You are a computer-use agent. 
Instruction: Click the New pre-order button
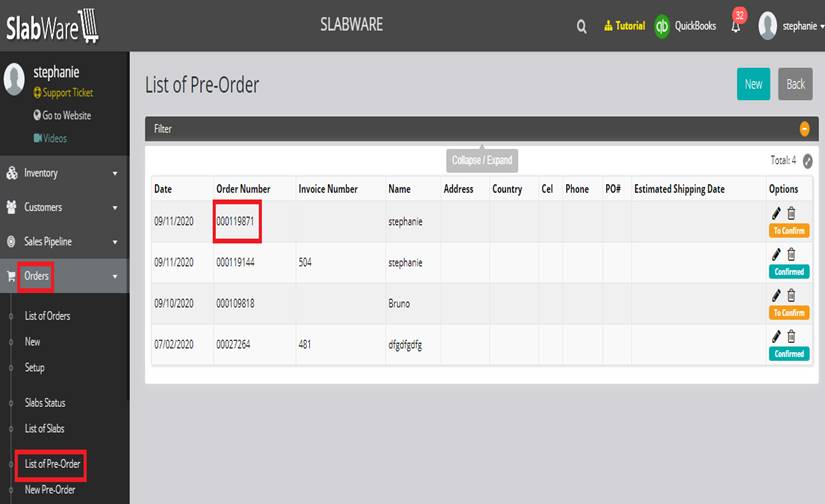coord(753,84)
